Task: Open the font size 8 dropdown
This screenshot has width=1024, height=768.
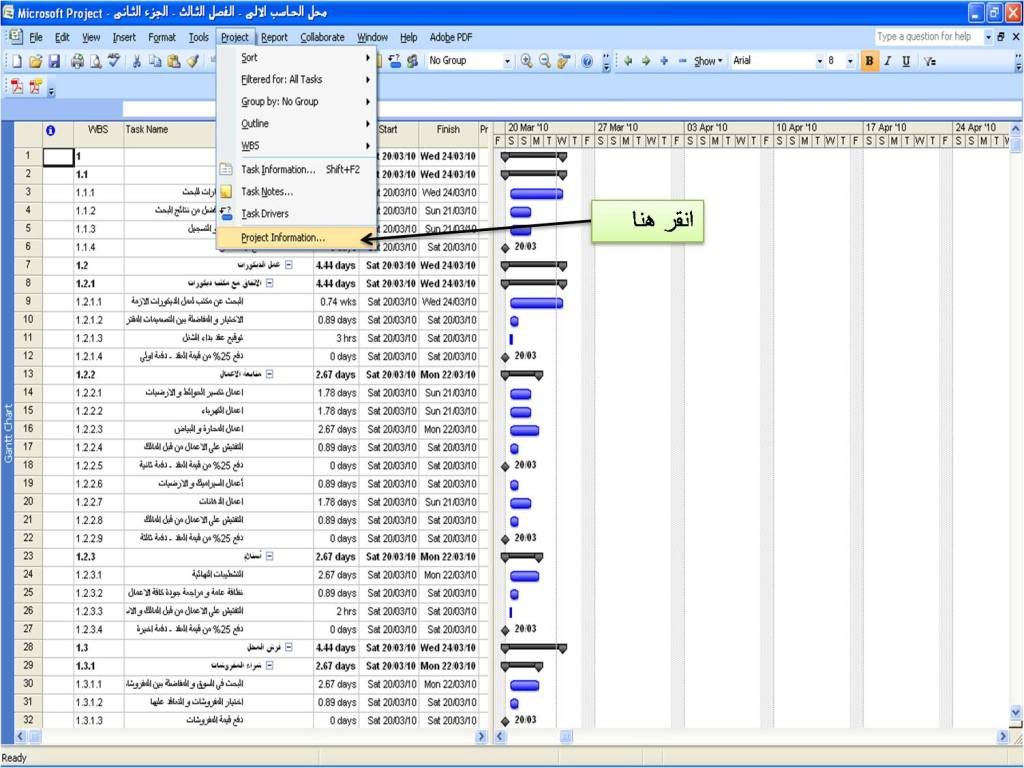Action: pyautogui.click(x=850, y=61)
